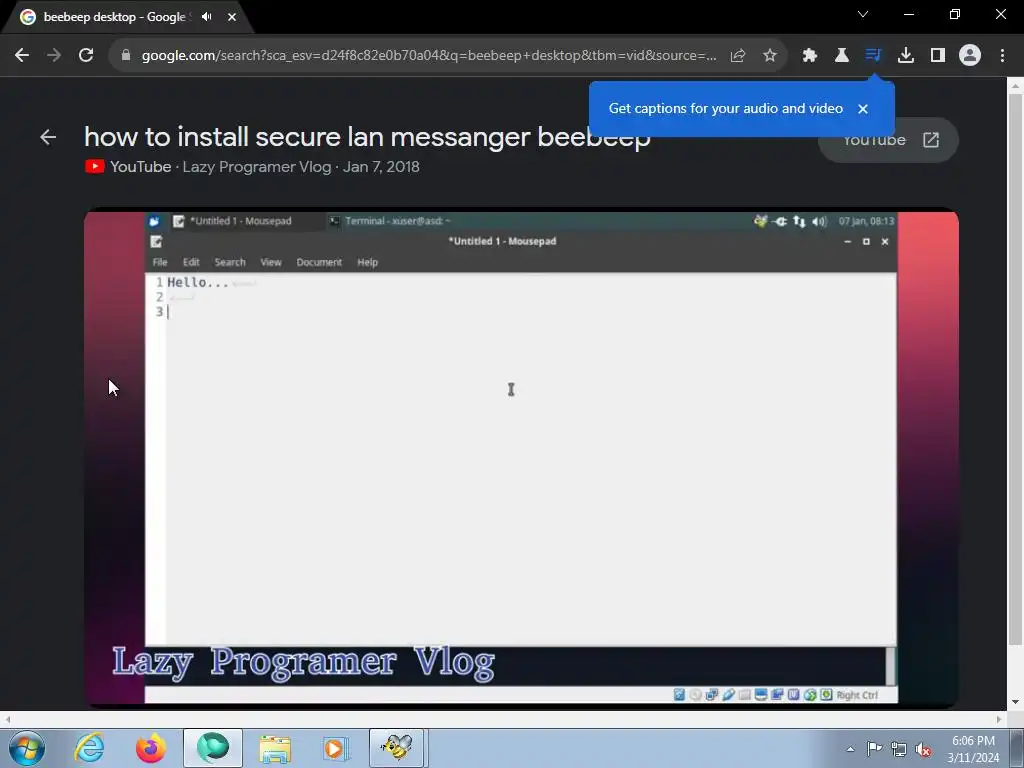This screenshot has height=768, width=1024.
Task: Open Chrome three-dot menu
Action: tap(1002, 56)
